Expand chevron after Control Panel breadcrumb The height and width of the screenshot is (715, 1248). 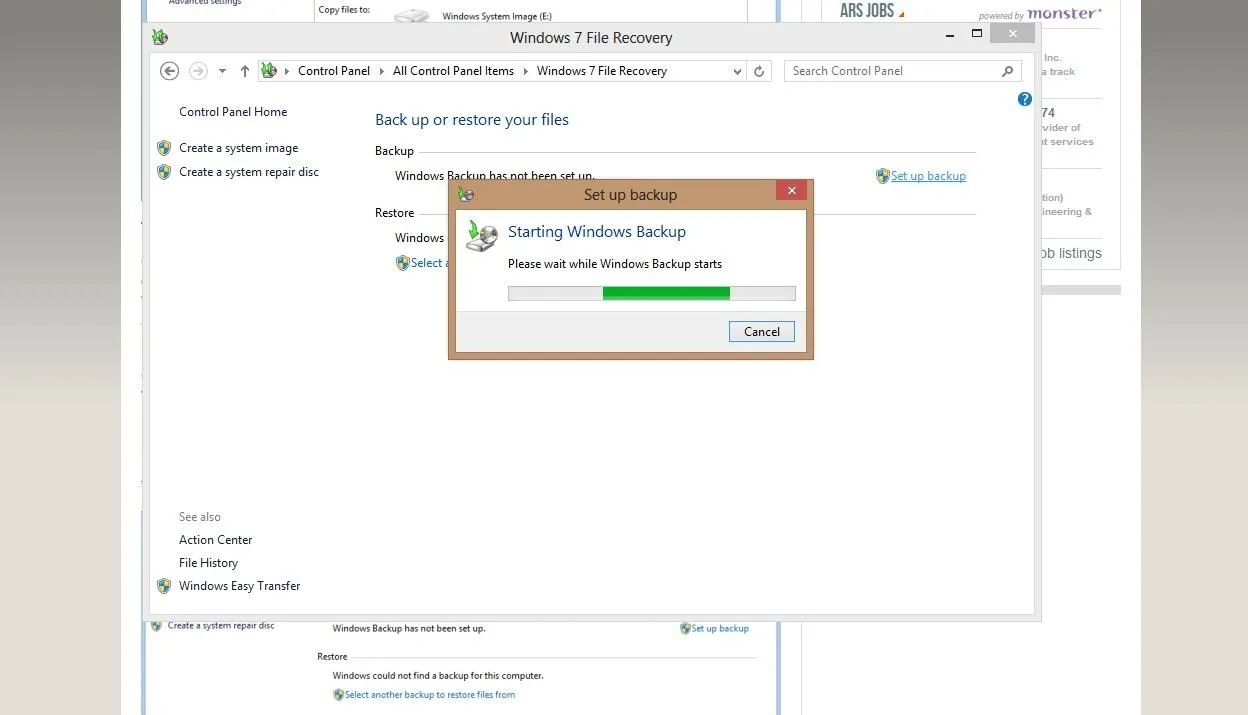[382, 71]
